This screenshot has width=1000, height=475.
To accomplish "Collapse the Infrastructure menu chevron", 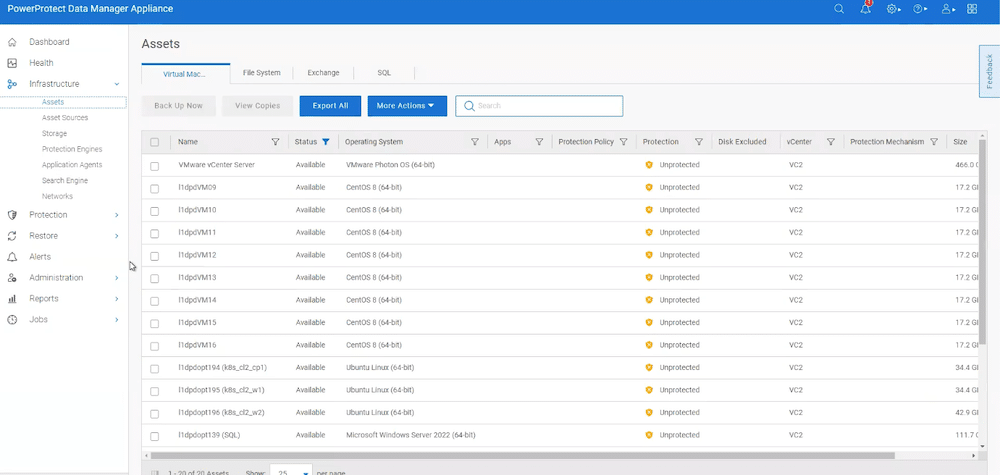I will click(x=117, y=84).
